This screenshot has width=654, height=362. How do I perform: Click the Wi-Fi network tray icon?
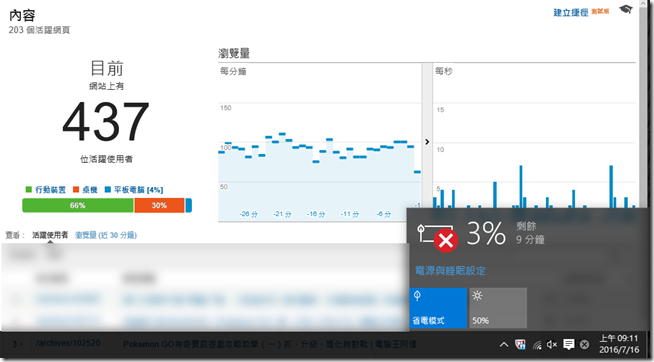537,345
